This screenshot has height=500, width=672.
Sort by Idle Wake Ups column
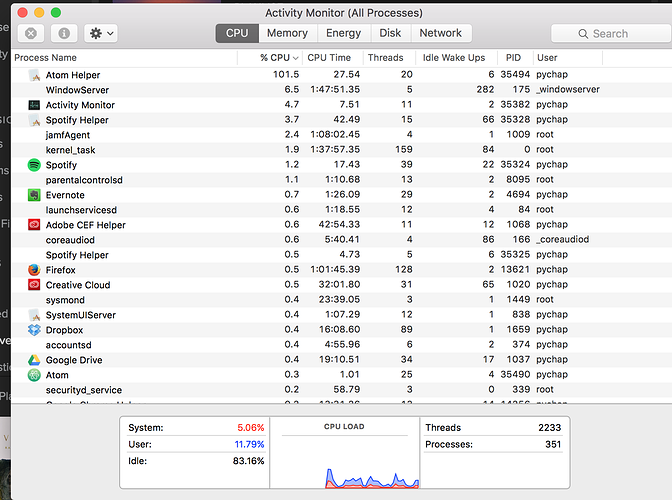(454, 58)
